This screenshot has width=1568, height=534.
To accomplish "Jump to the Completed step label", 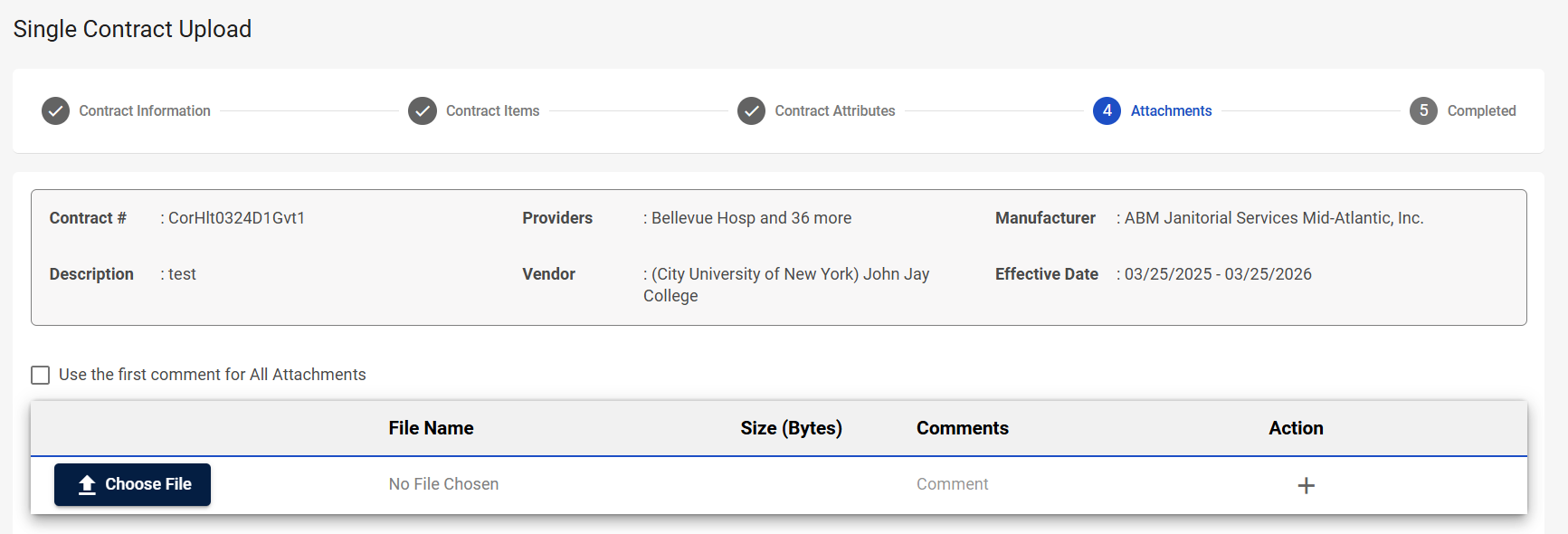I will click(x=1481, y=111).
